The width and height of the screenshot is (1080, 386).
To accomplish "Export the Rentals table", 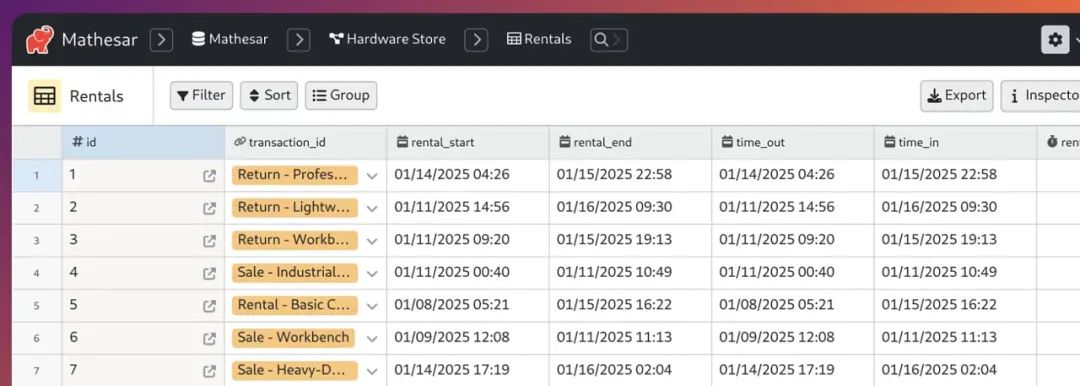I will tap(957, 96).
